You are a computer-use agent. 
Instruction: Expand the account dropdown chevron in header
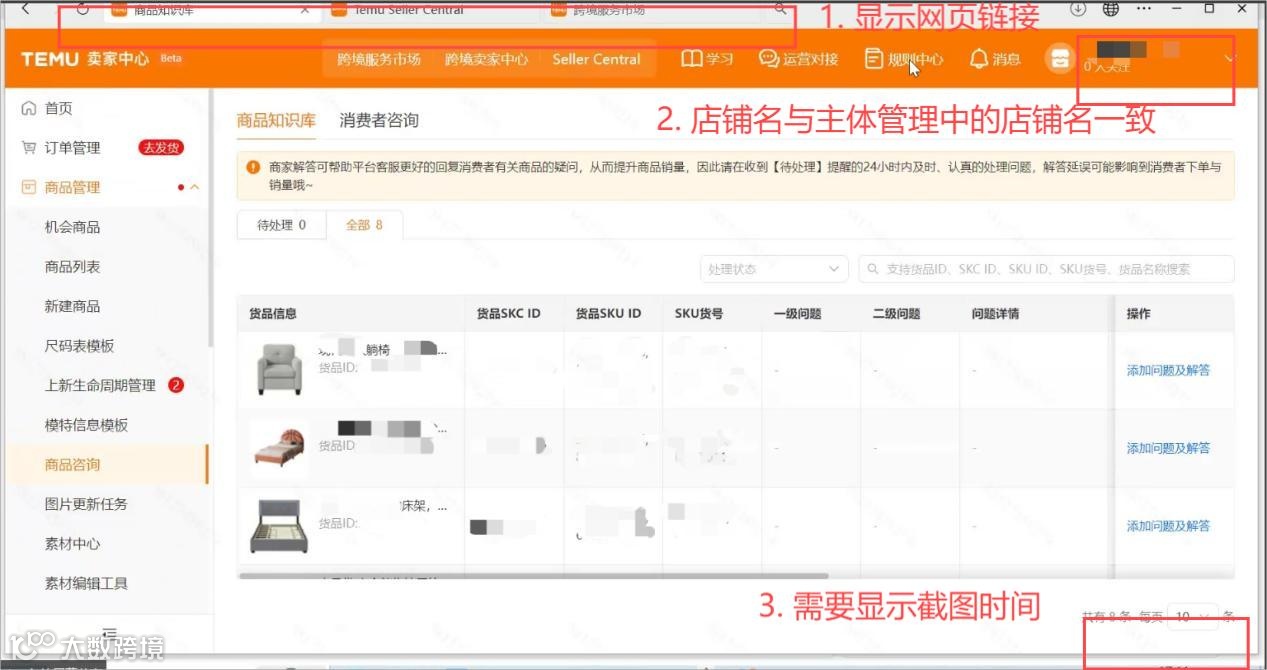(x=1230, y=59)
